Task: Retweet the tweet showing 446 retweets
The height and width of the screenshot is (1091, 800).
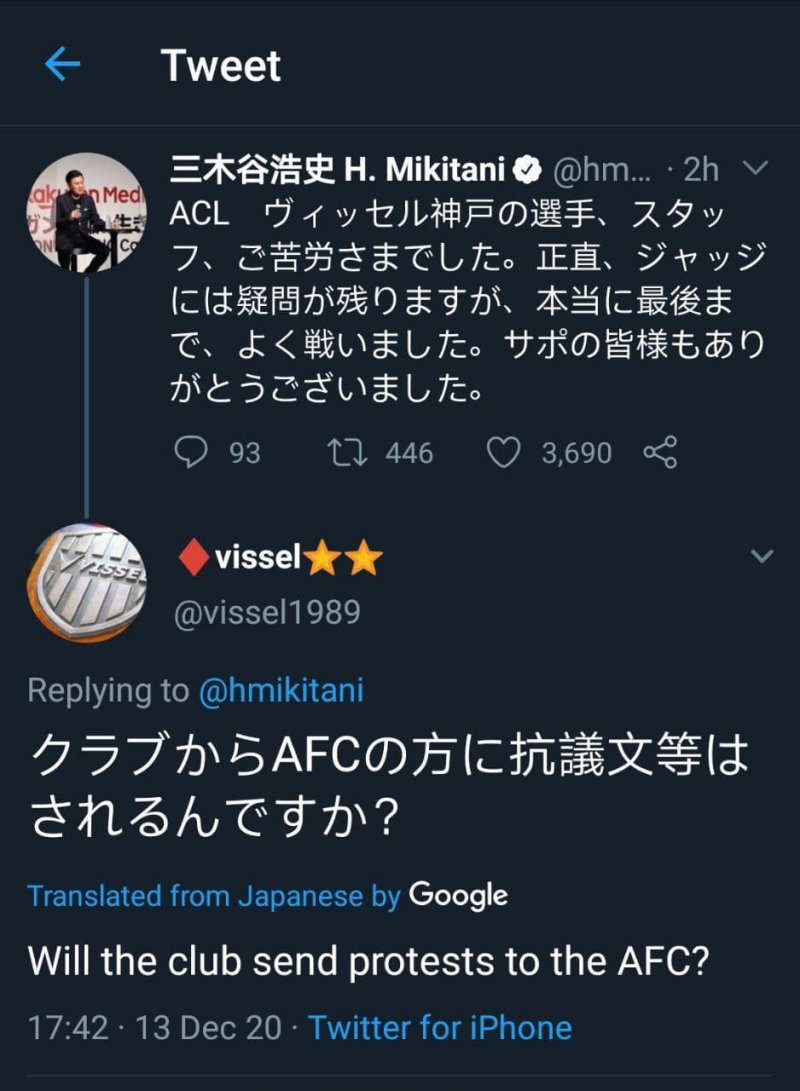Action: 346,453
